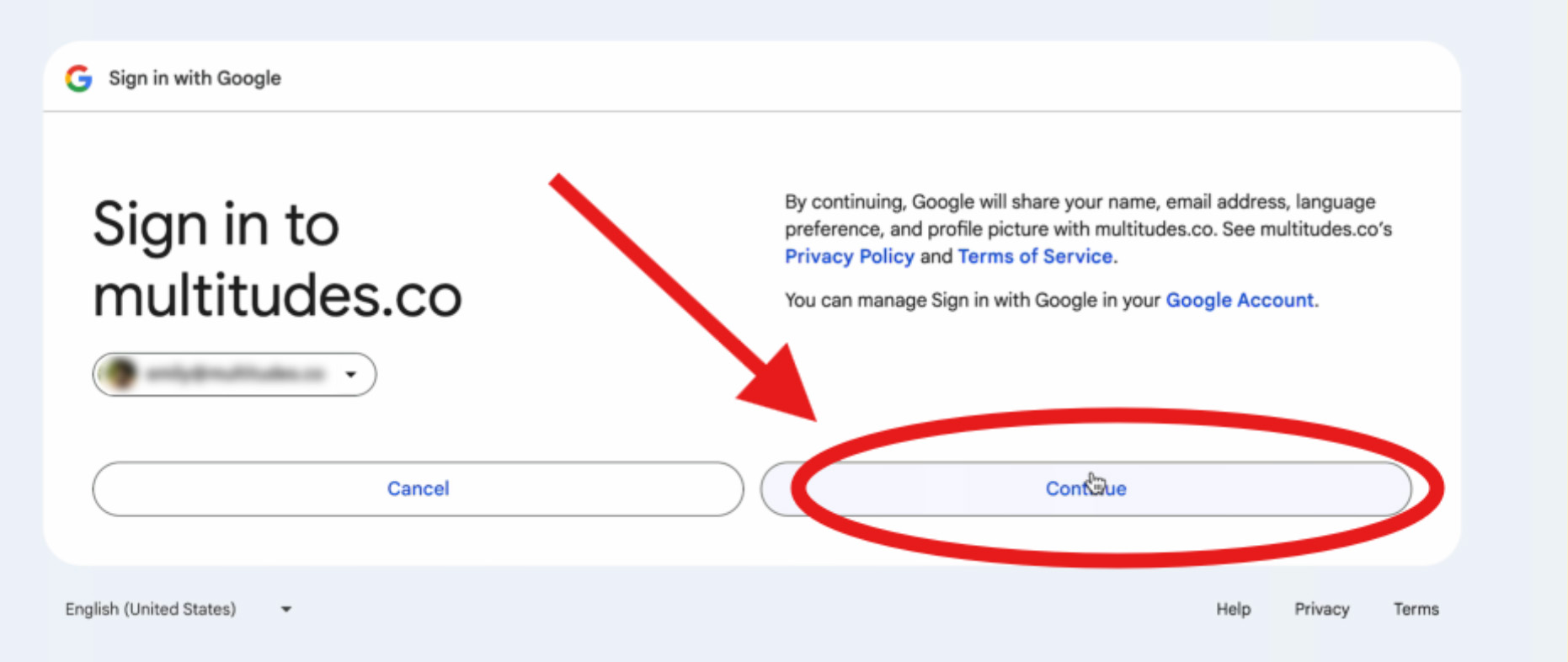Image resolution: width=1568 pixels, height=662 pixels.
Task: Open the account chooser dropdown arrow
Action: (351, 374)
